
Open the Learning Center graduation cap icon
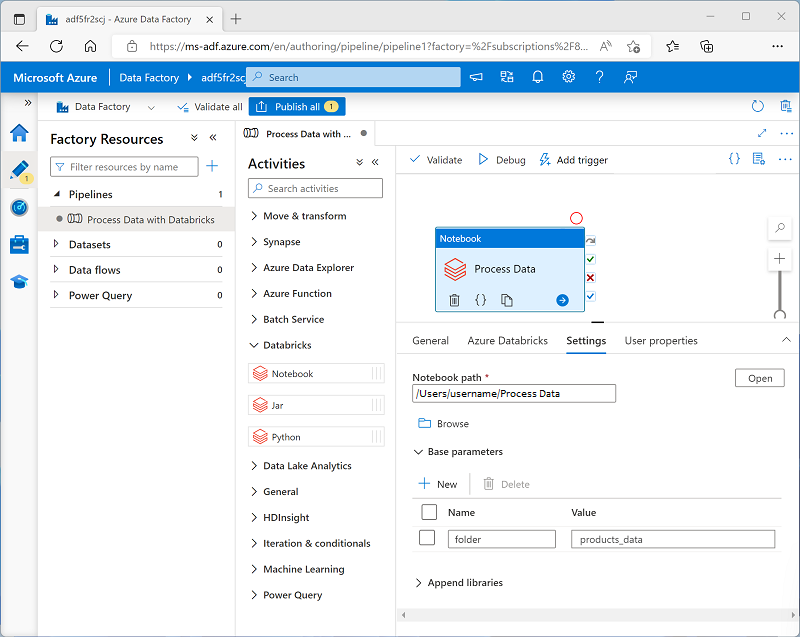[x=19, y=279]
